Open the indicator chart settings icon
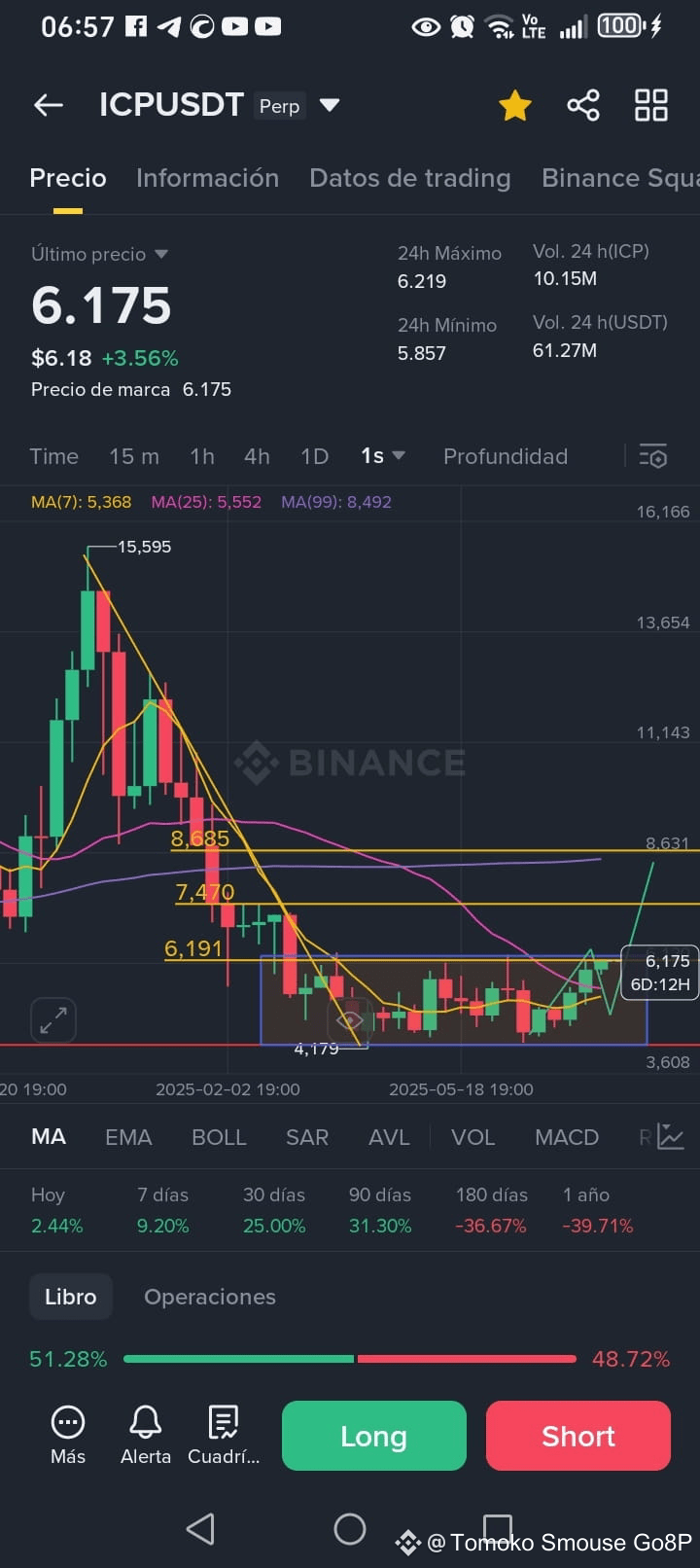This screenshot has height=1568, width=700. (x=671, y=1136)
